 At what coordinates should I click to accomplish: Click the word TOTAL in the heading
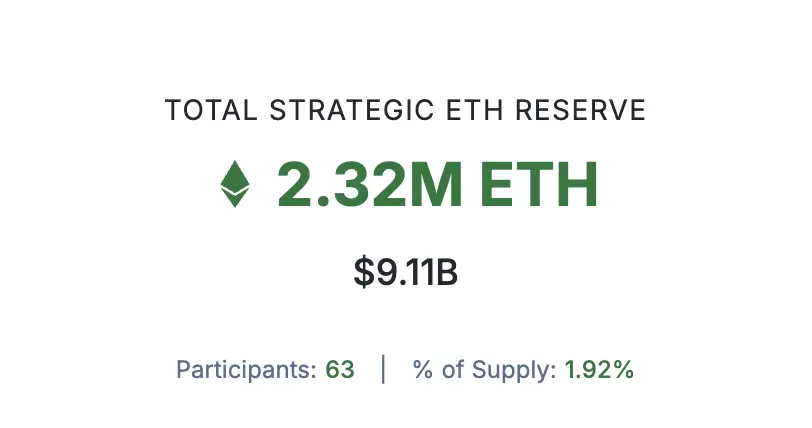pyautogui.click(x=211, y=110)
